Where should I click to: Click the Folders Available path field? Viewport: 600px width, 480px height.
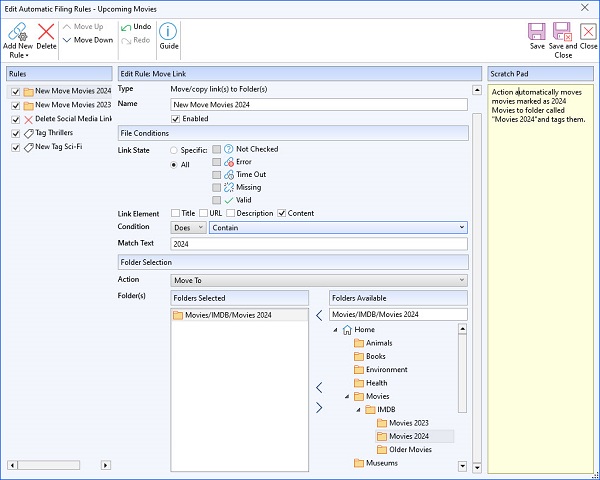click(398, 314)
